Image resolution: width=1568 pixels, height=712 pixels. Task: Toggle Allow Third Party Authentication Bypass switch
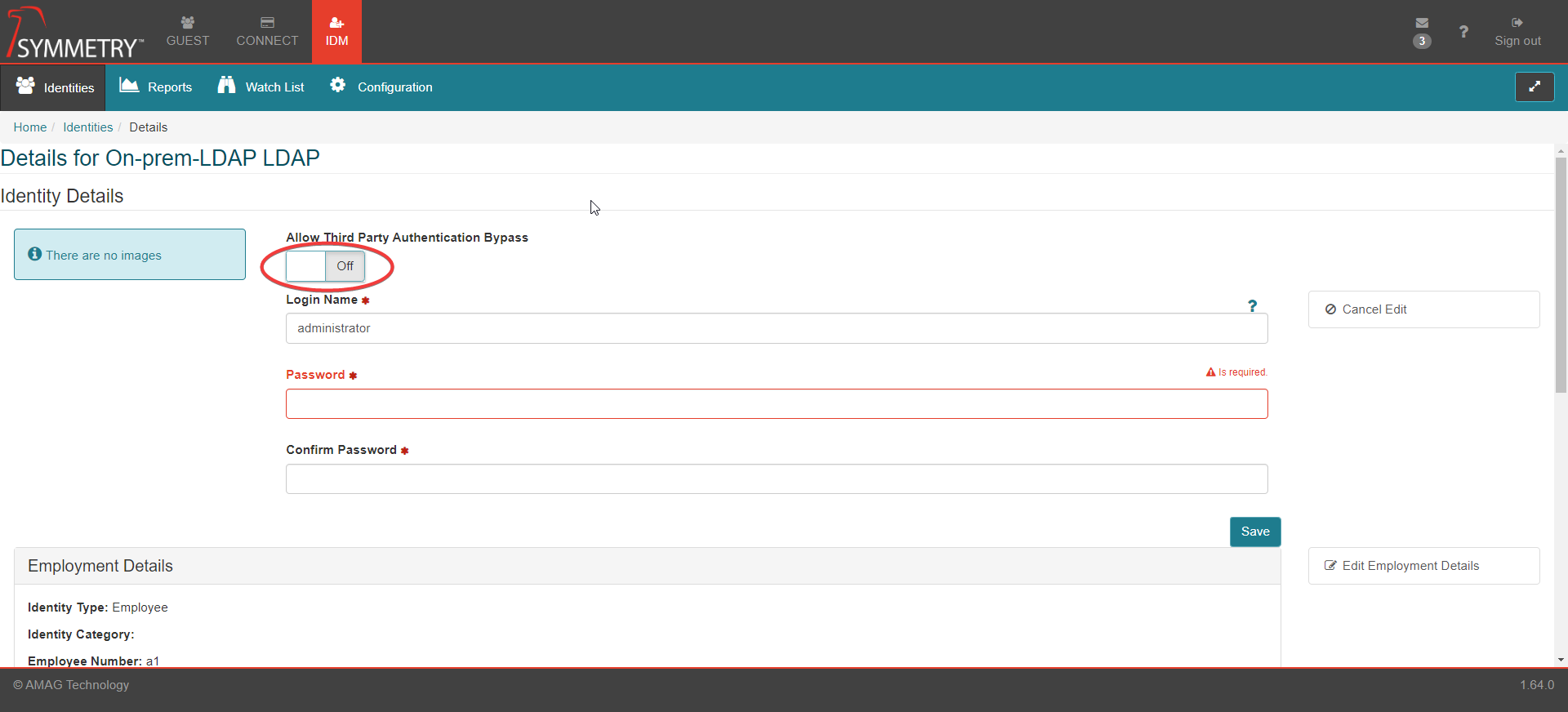pyautogui.click(x=326, y=266)
